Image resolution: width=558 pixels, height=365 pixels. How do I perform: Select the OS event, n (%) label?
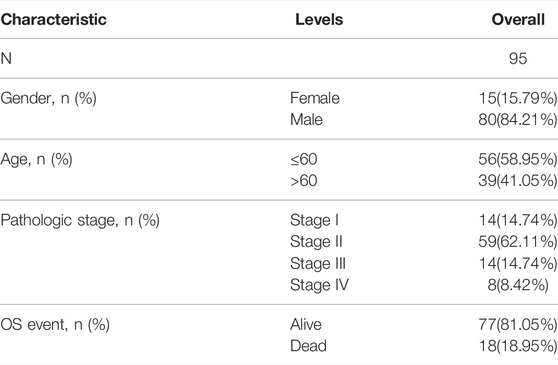(x=55, y=325)
